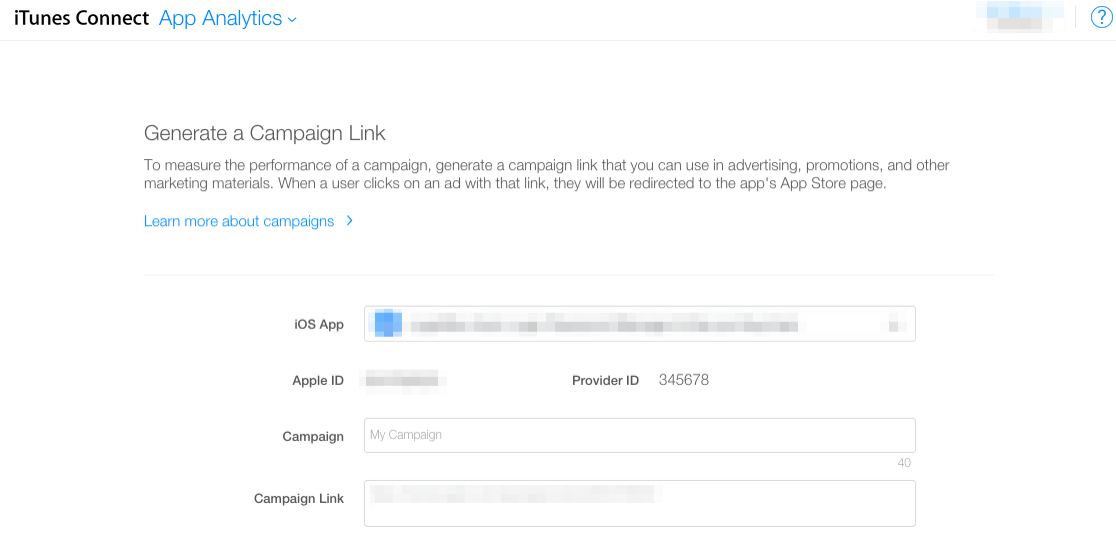Click inside the Campaign Link text box
1116x538 pixels.
pyautogui.click(x=639, y=503)
